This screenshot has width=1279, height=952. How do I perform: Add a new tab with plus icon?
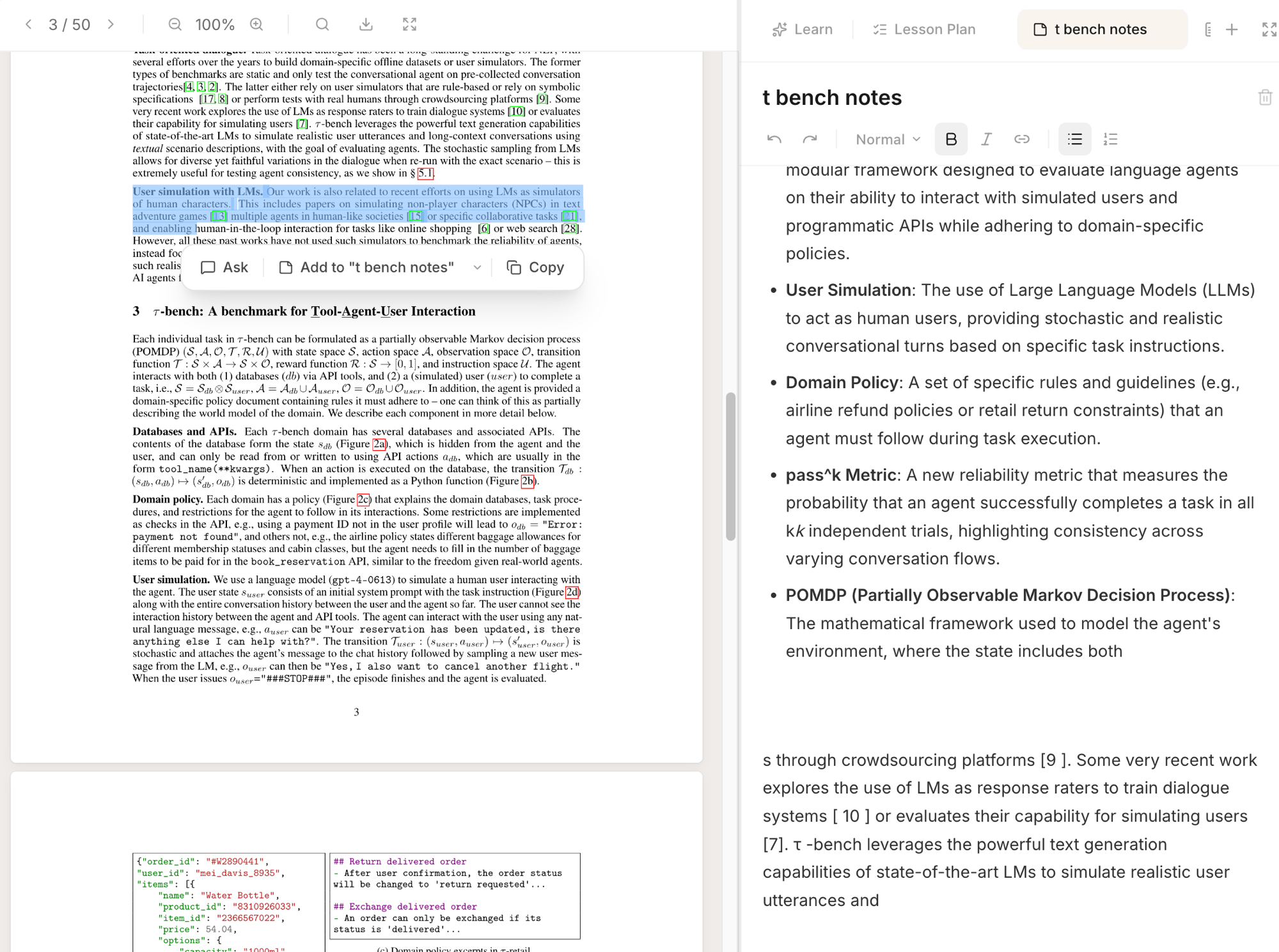click(1232, 29)
